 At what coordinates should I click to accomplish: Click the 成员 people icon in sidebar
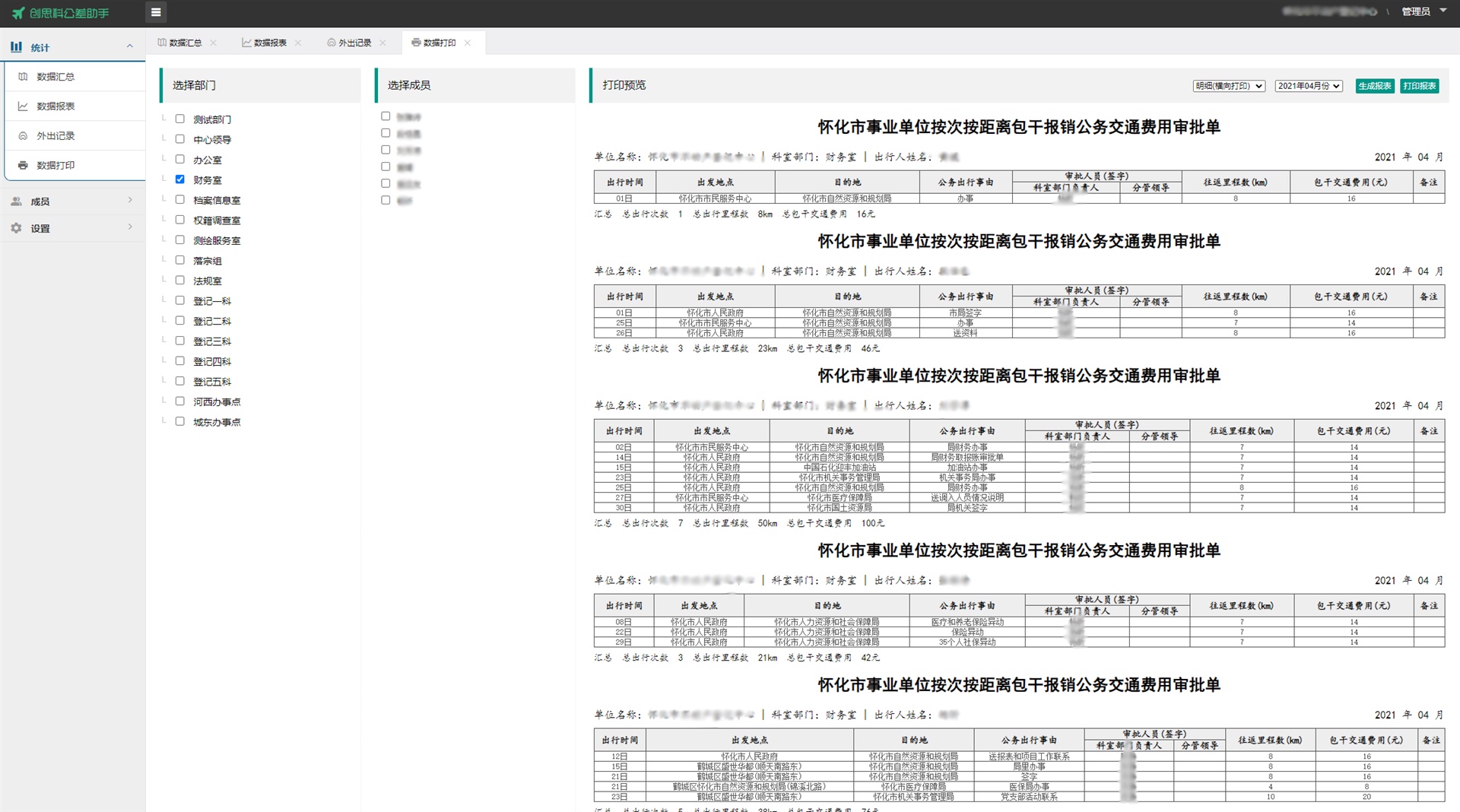(16, 201)
